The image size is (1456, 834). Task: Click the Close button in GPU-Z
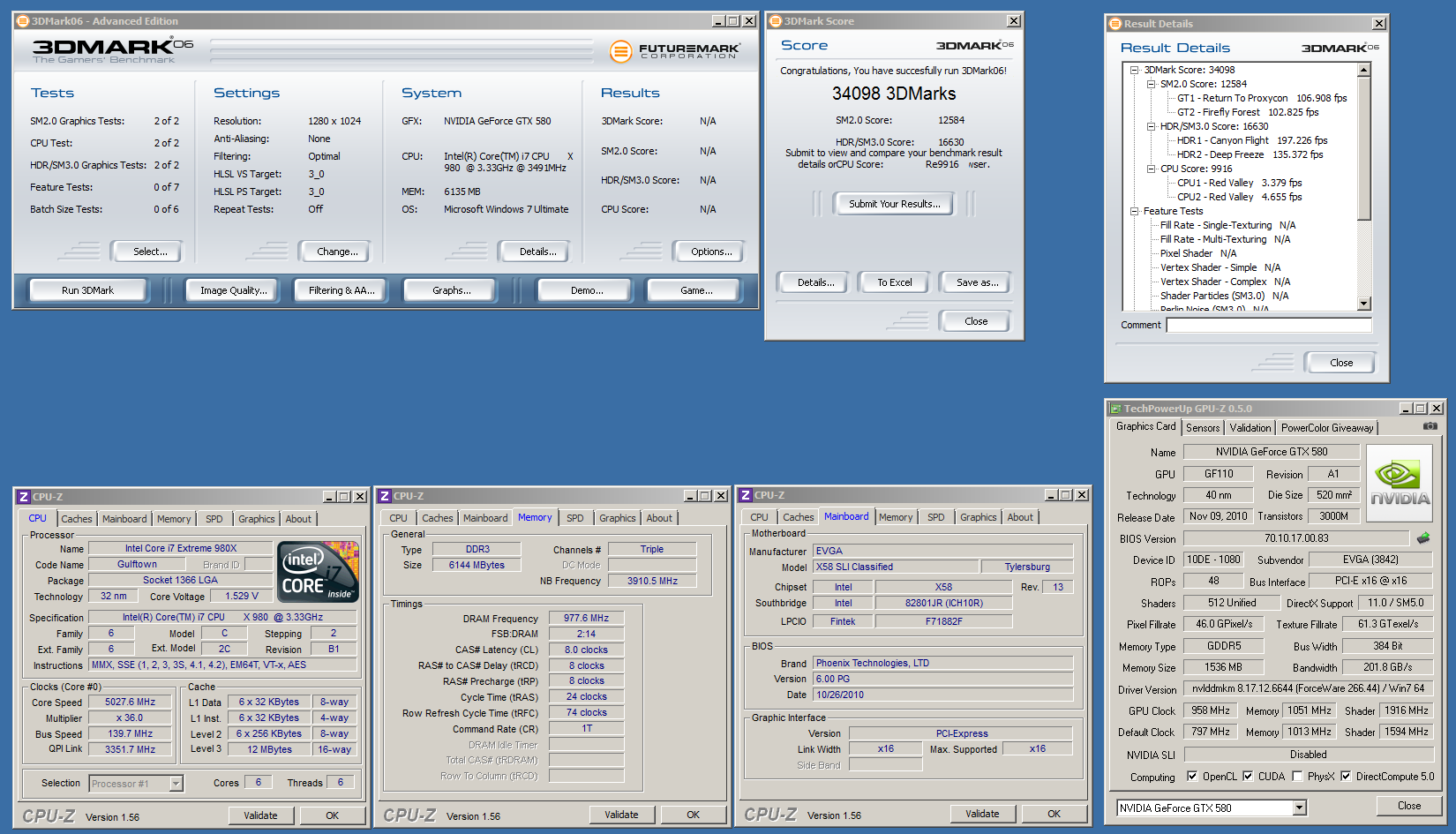click(x=1409, y=806)
